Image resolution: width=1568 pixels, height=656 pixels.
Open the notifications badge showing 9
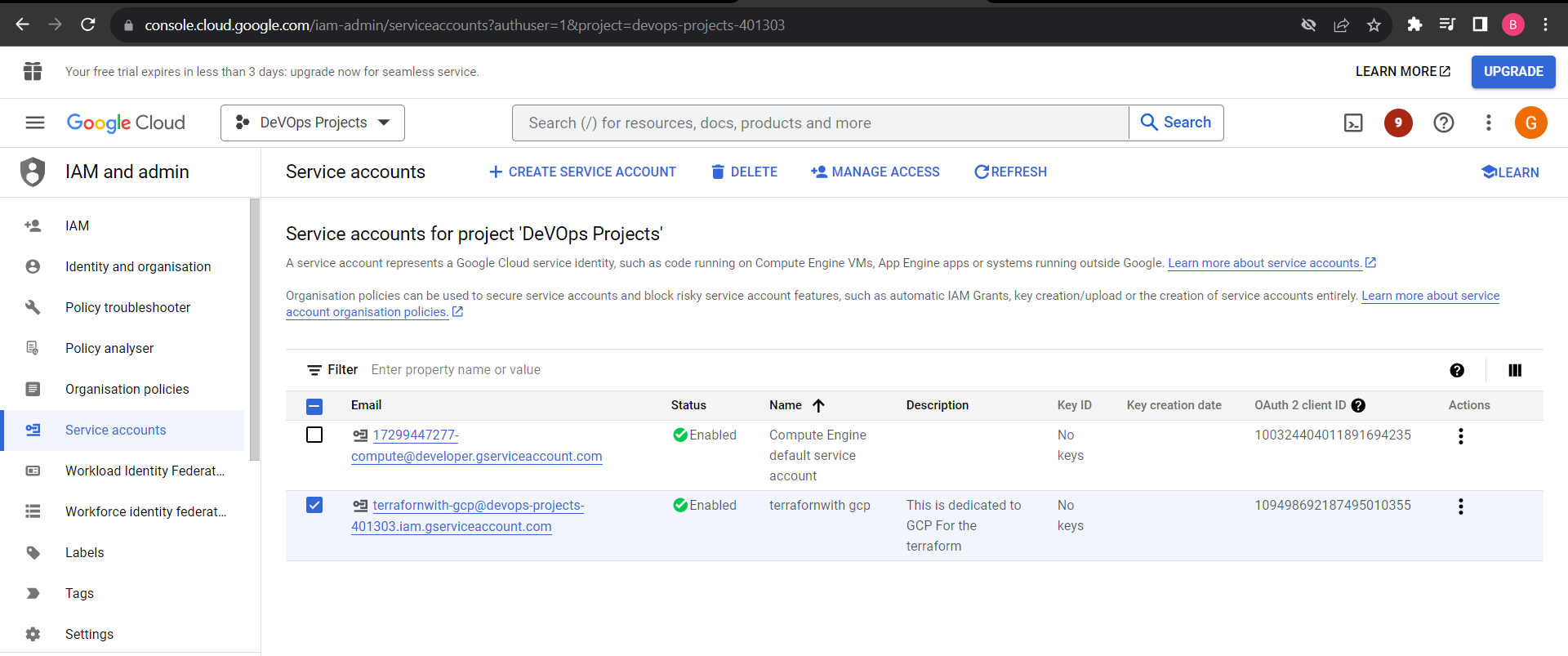[1398, 123]
